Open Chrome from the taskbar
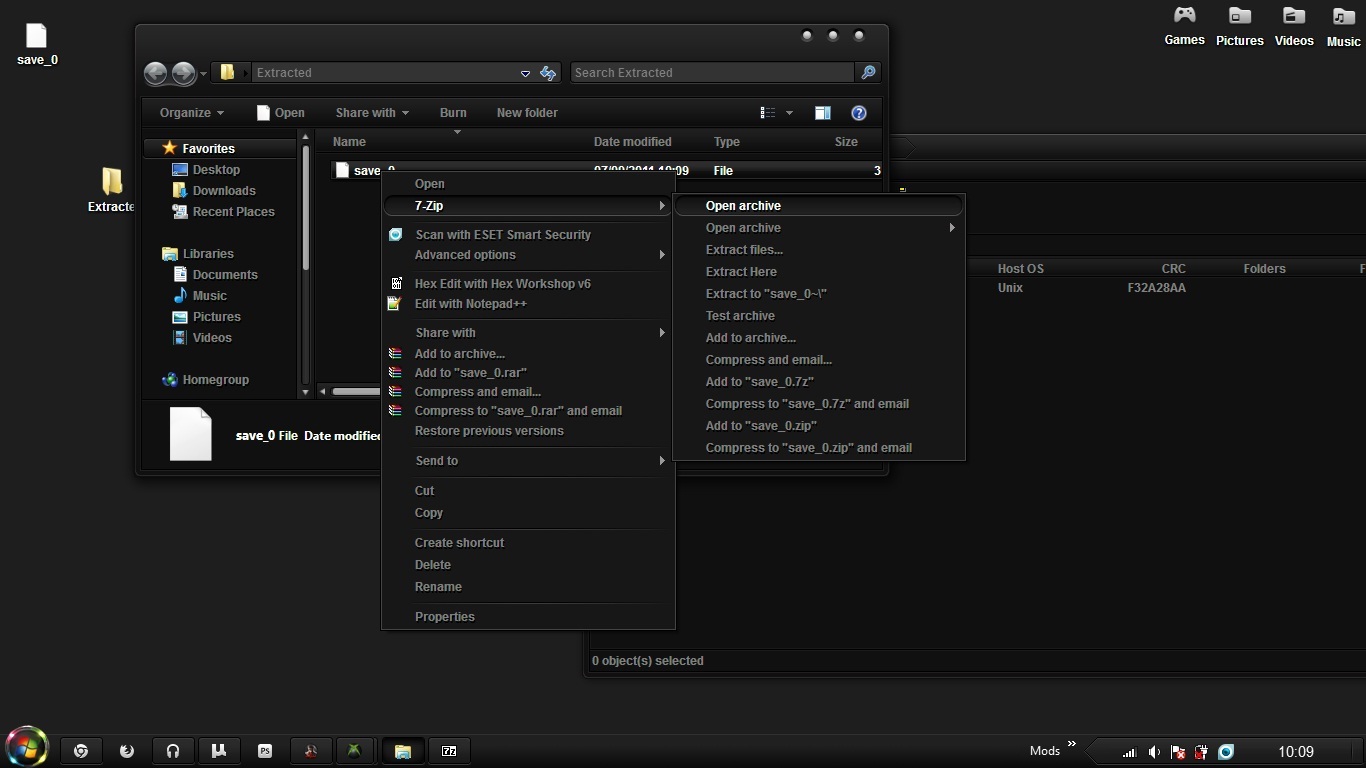This screenshot has height=768, width=1366. click(81, 751)
